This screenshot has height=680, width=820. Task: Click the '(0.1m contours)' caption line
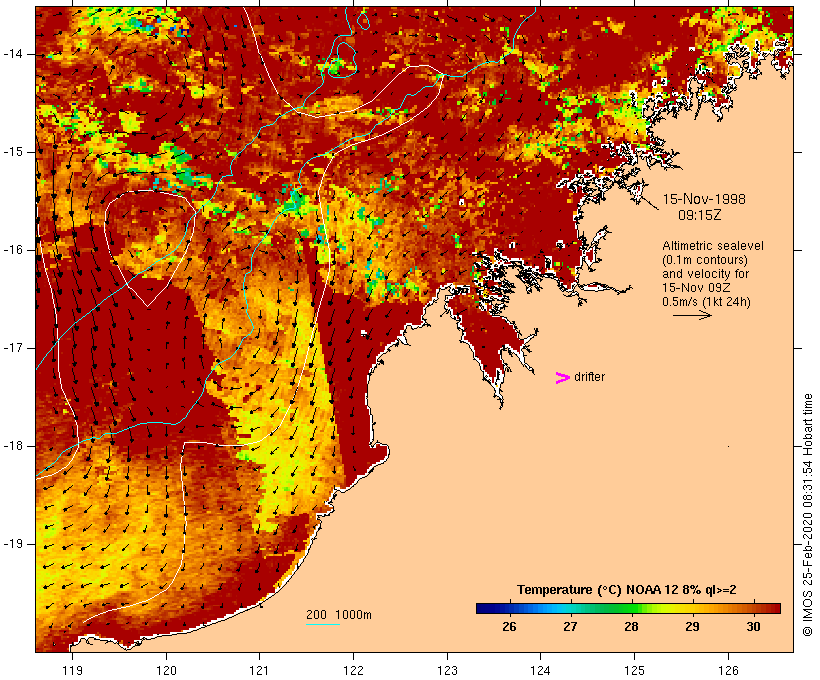(x=705, y=260)
